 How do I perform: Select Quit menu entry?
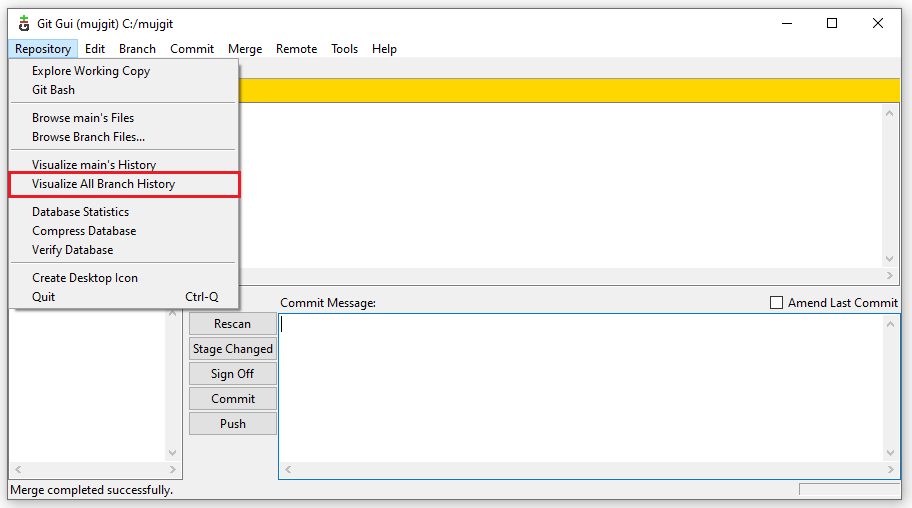123,297
